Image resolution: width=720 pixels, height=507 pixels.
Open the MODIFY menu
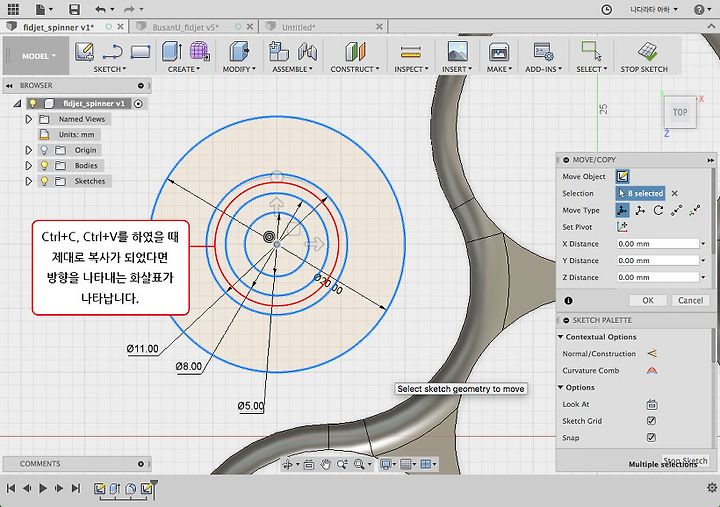tap(239, 69)
